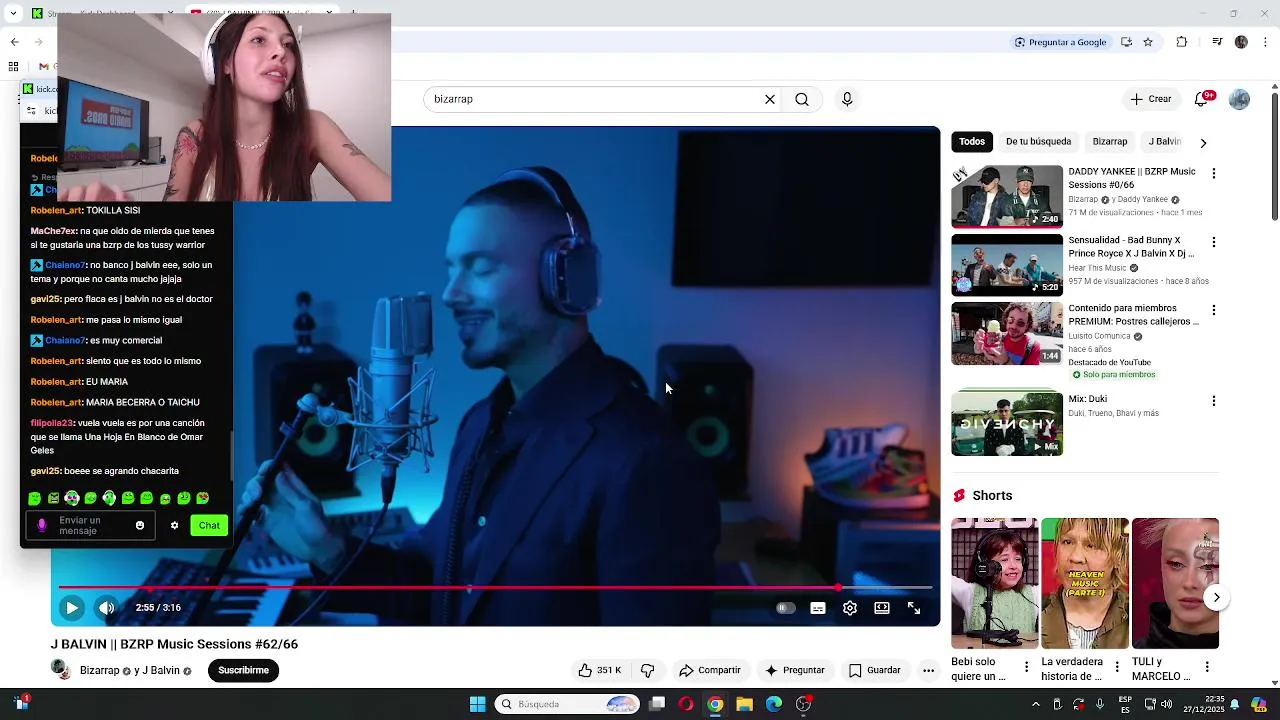Open the emoji picker in chat input
Image resolution: width=1280 pixels, height=720 pixels.
pos(140,525)
